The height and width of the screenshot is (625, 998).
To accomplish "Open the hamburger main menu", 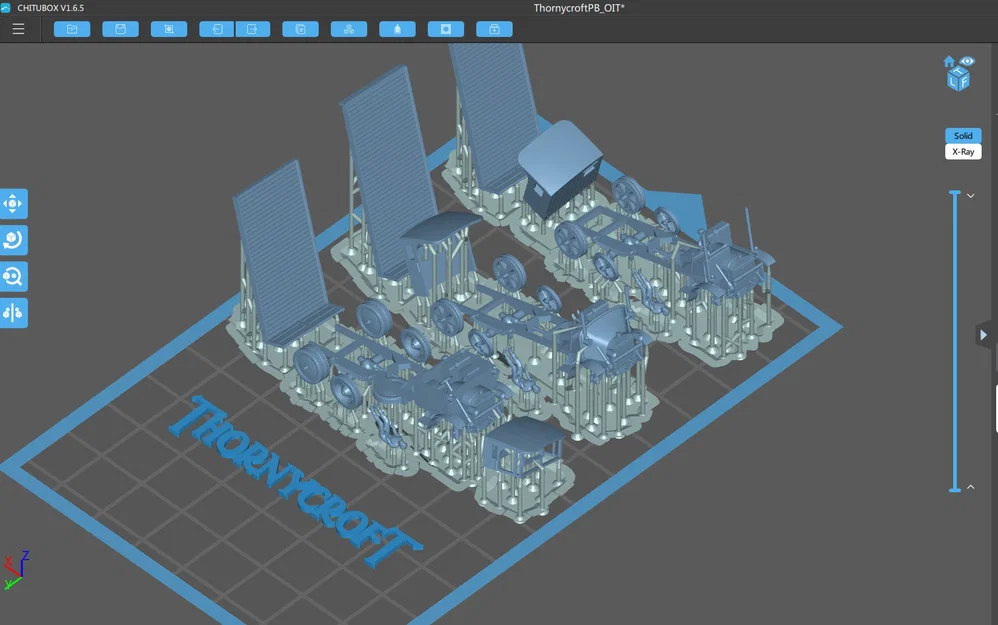I will [x=18, y=29].
